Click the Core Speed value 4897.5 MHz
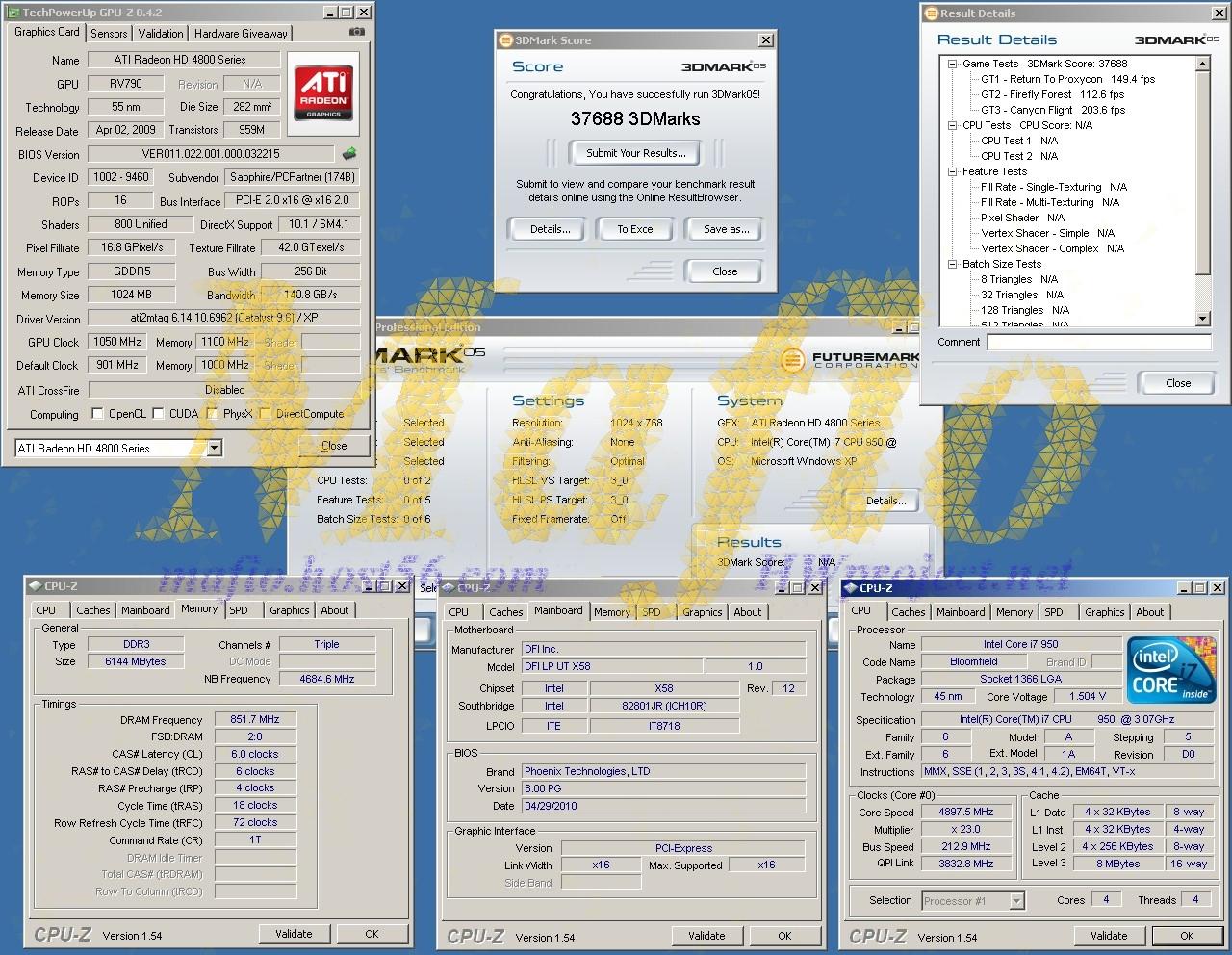The width and height of the screenshot is (1232, 955). [966, 812]
